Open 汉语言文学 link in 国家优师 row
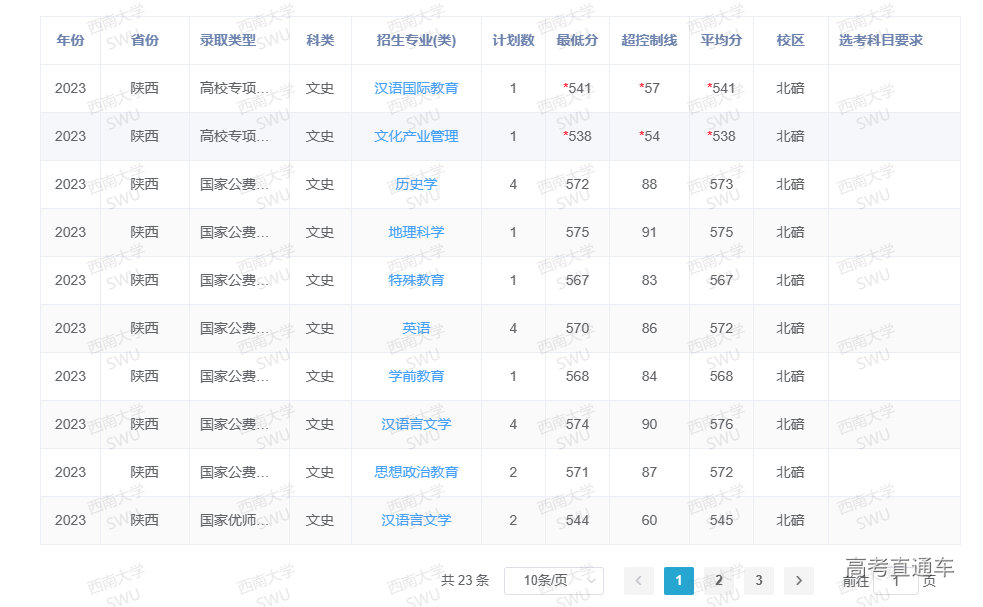Viewport: 983px width, 607px height. (416, 520)
